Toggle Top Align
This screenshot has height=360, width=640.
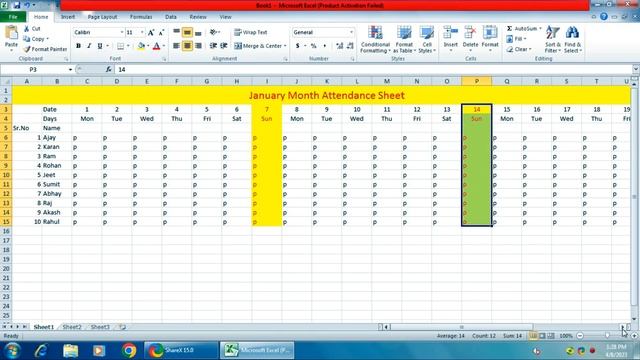176,32
